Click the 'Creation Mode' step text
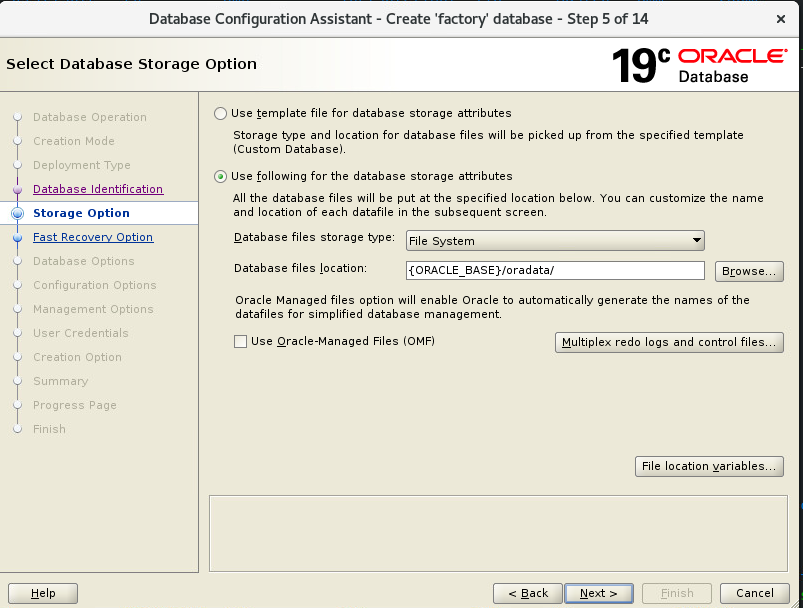Viewport: 803px width, 608px height. (x=74, y=141)
